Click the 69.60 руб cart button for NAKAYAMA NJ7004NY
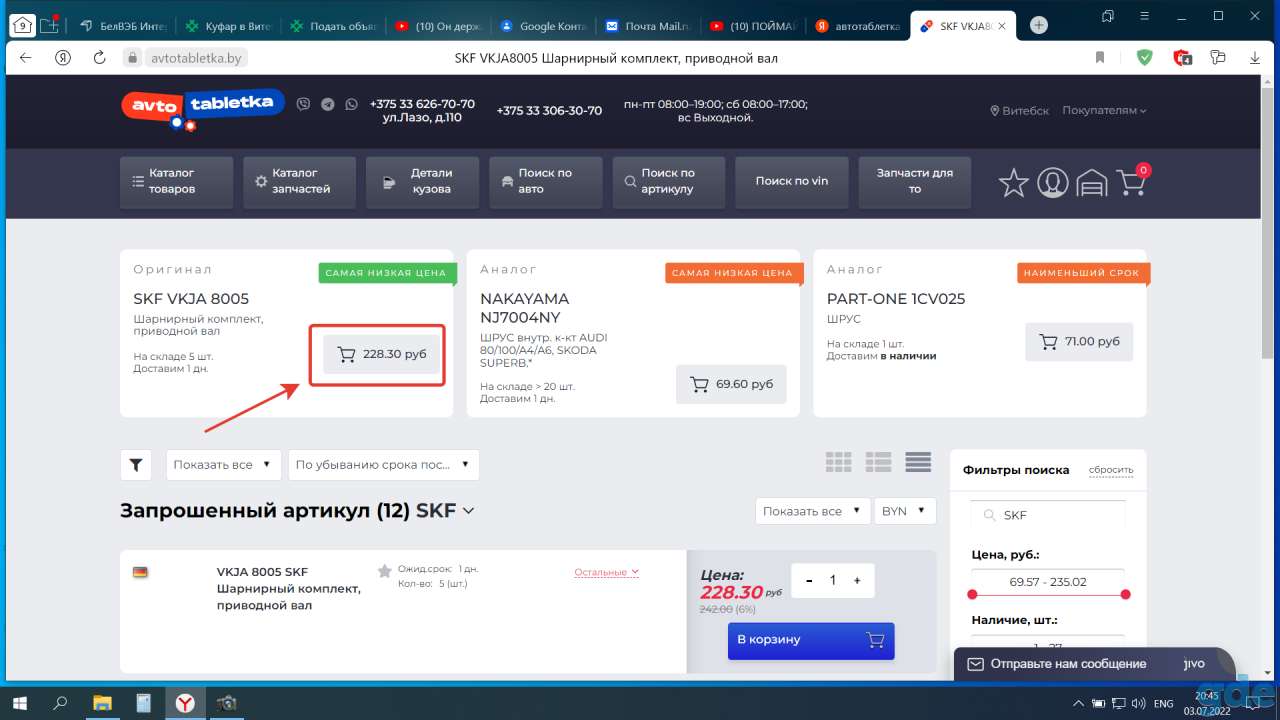Image resolution: width=1280 pixels, height=720 pixels. coord(731,384)
